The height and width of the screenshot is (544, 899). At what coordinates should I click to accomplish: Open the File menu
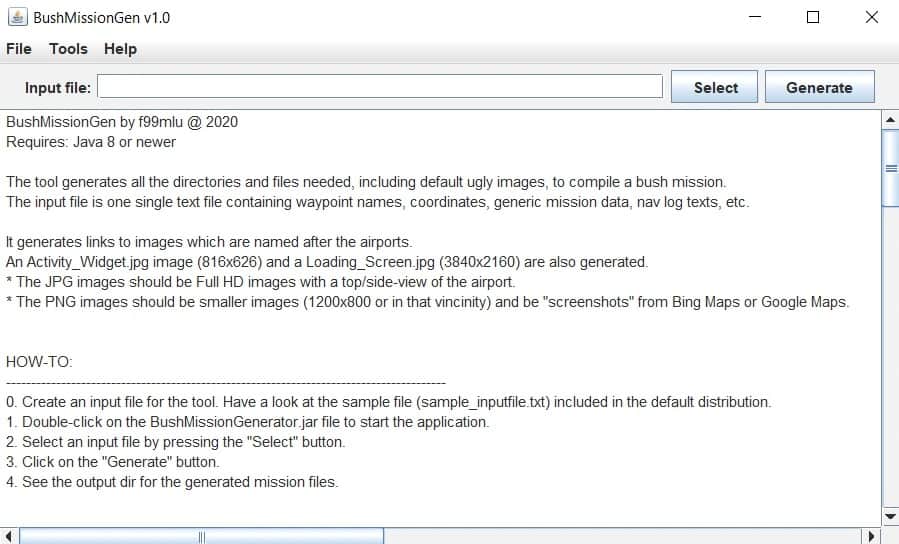pos(19,49)
